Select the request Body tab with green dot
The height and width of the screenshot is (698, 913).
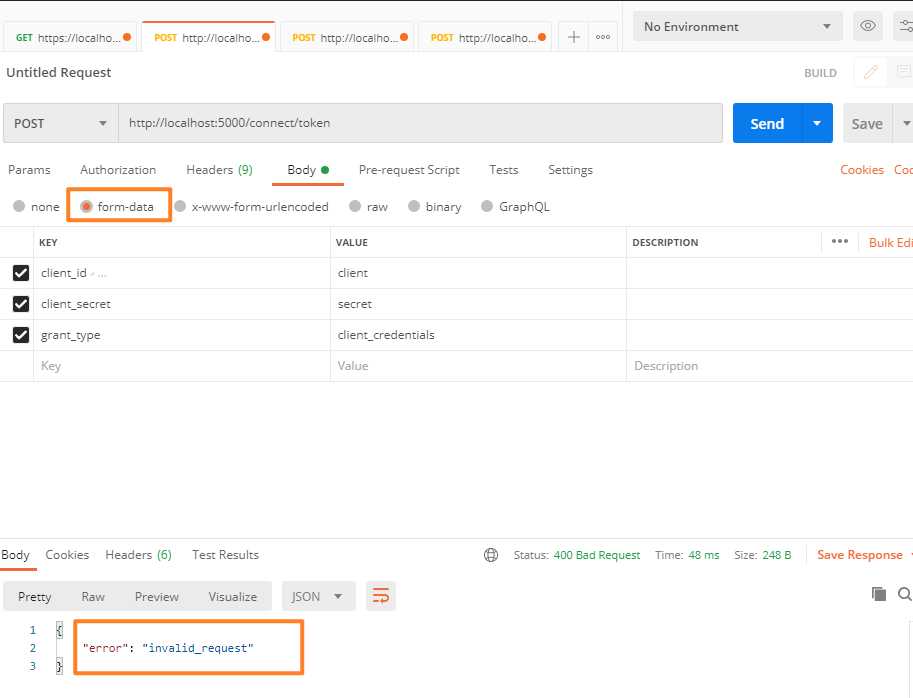(x=308, y=170)
